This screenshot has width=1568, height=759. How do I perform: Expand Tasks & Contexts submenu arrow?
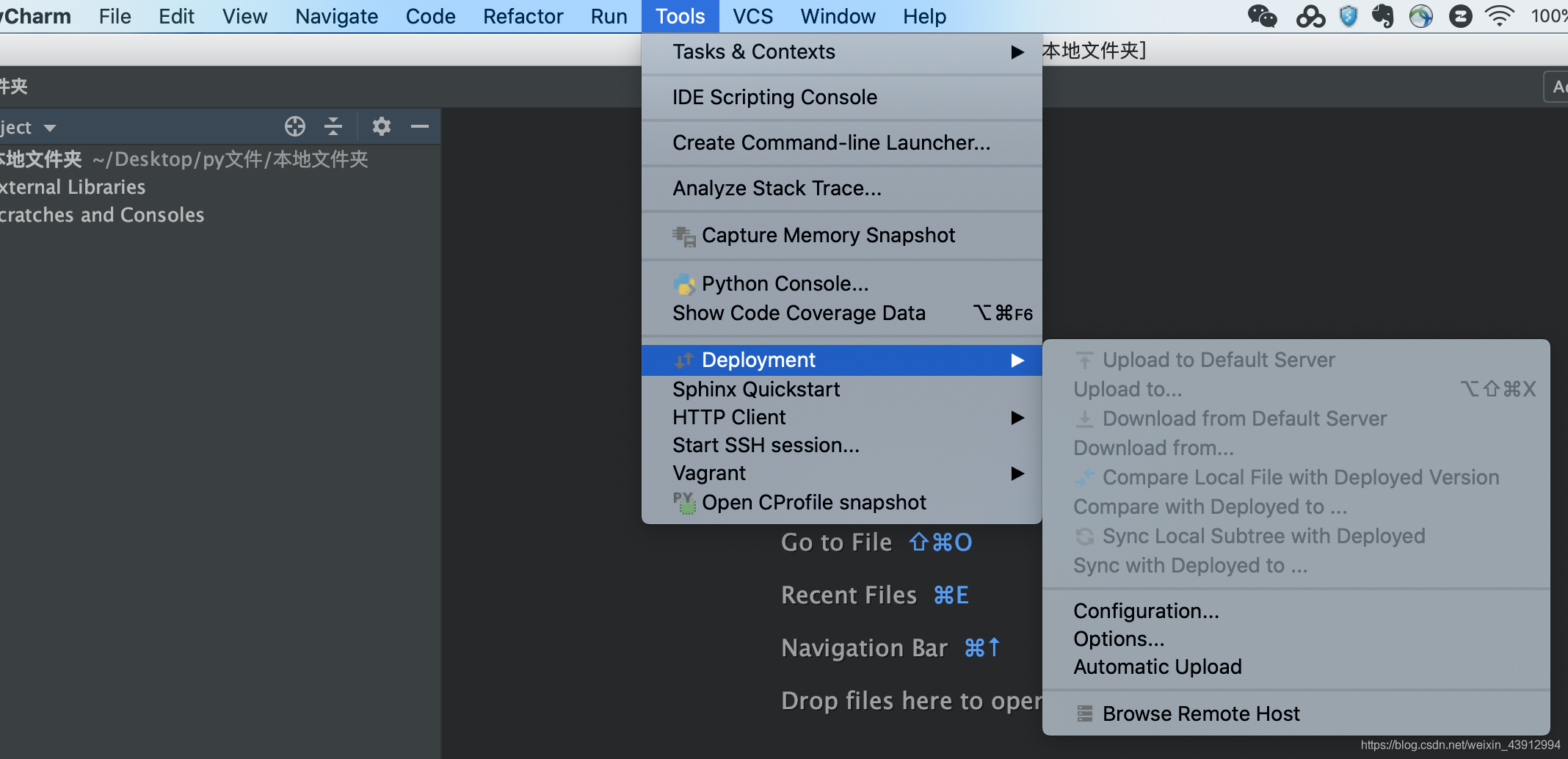pyautogui.click(x=1017, y=52)
